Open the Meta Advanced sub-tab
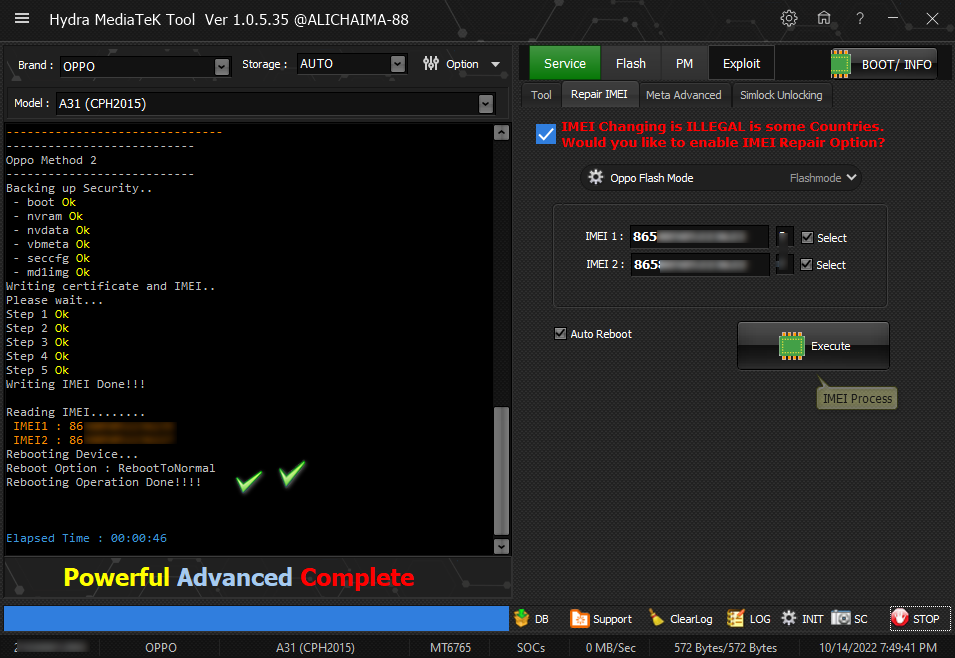 click(683, 95)
